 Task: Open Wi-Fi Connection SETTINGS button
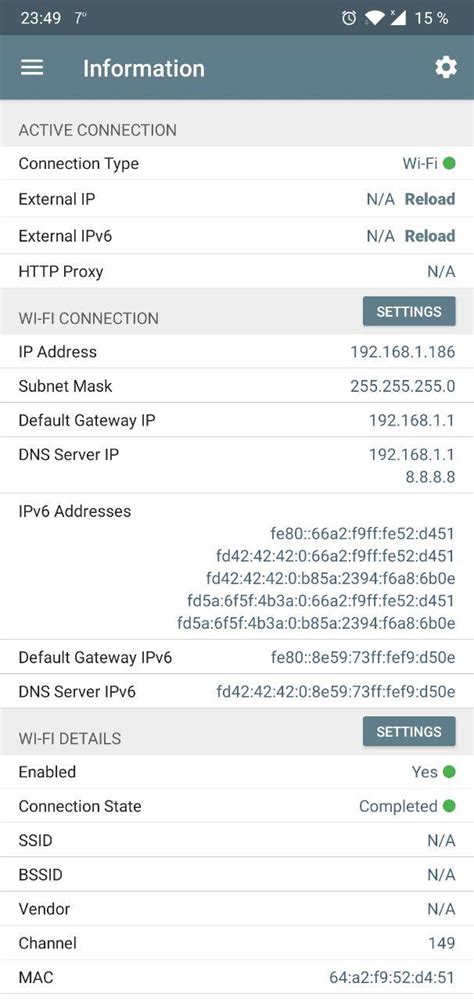coord(409,312)
